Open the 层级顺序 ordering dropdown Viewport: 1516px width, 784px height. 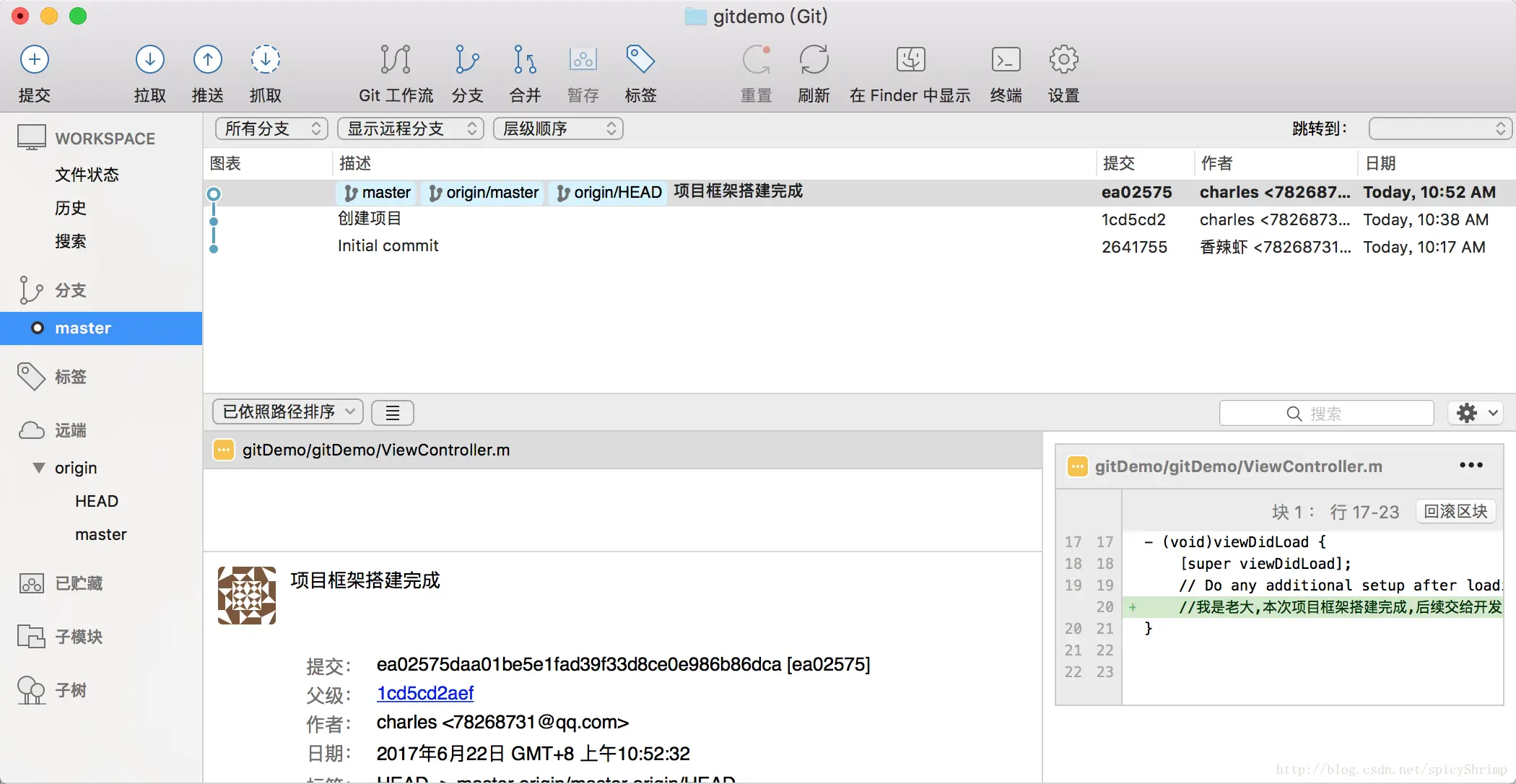(558, 129)
